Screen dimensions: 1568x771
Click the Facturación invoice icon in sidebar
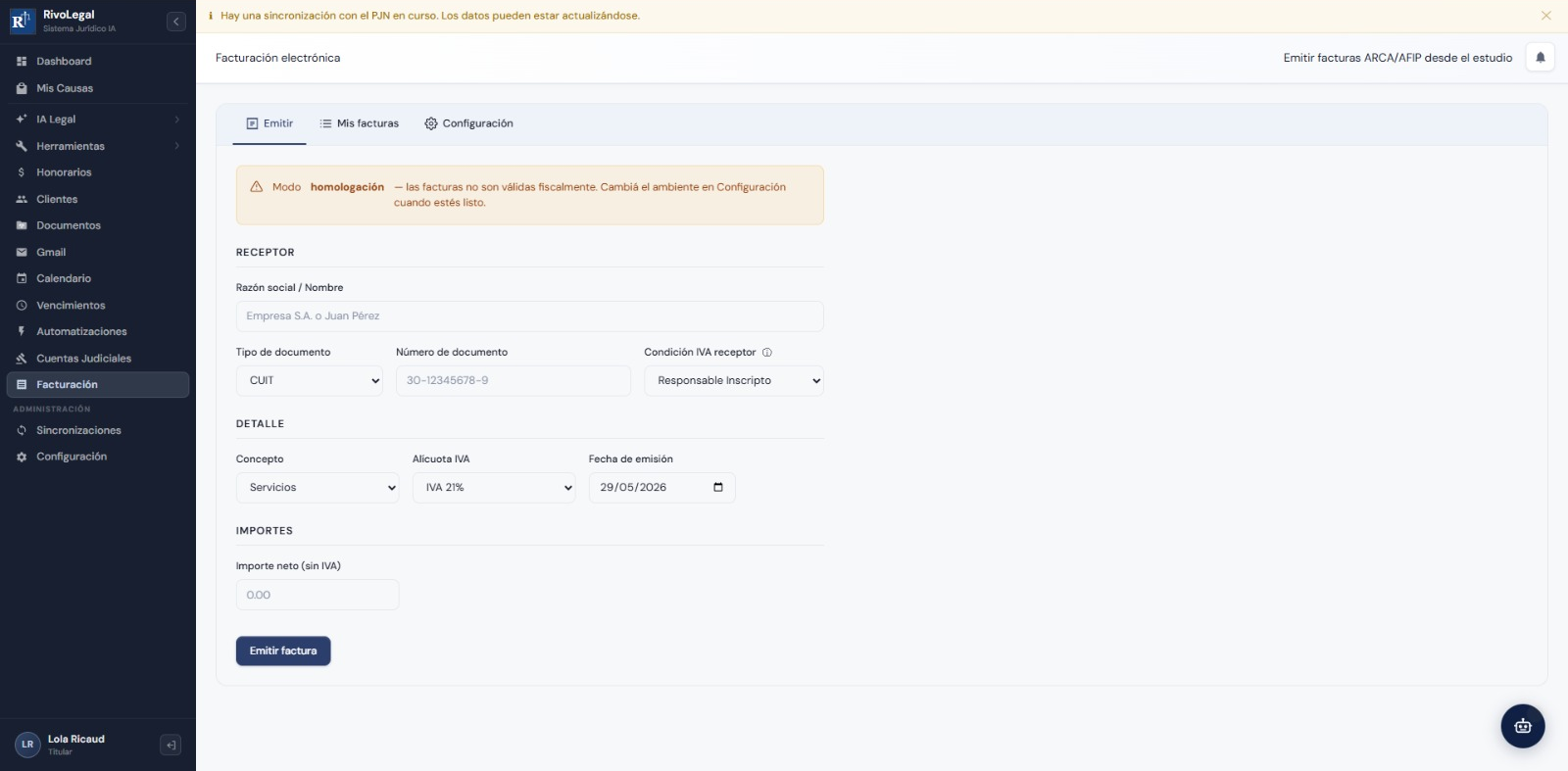click(x=22, y=385)
